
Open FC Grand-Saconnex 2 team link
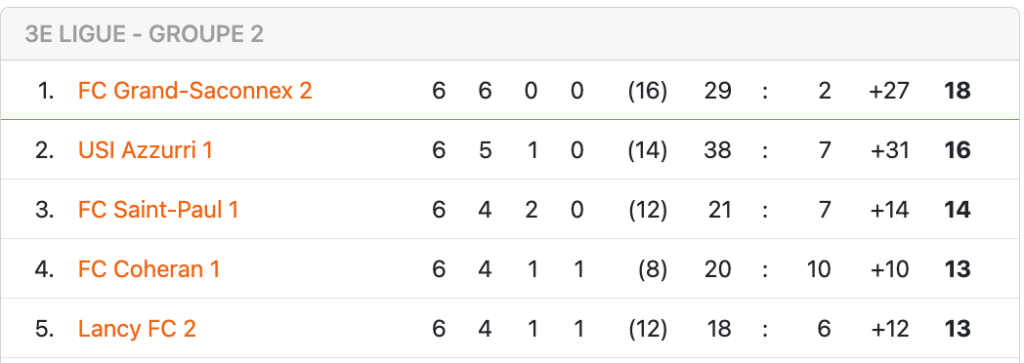195,91
